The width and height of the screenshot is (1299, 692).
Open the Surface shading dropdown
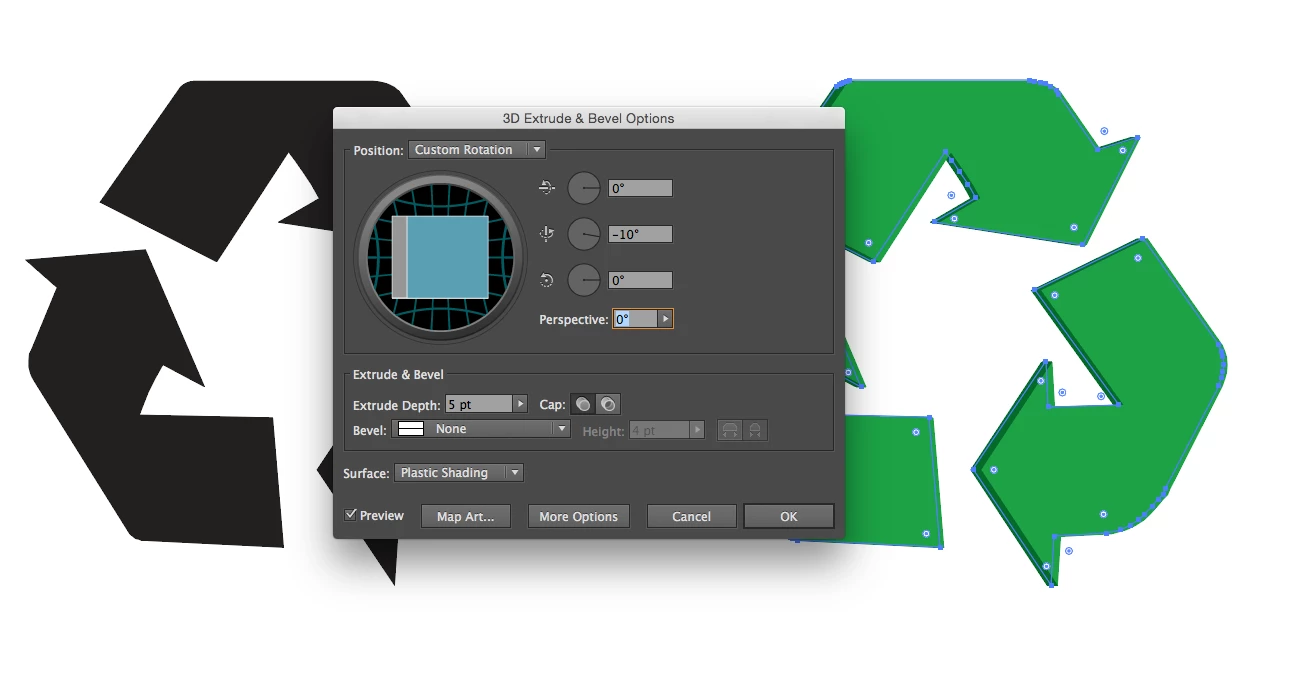[459, 473]
